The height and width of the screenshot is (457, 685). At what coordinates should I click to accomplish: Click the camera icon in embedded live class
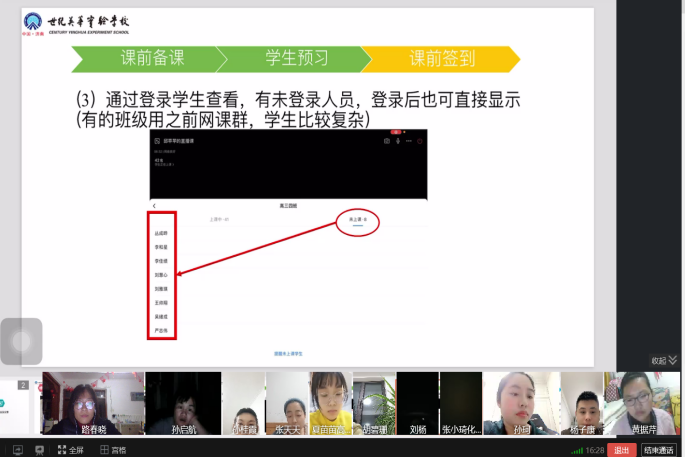pyautogui.click(x=386, y=141)
